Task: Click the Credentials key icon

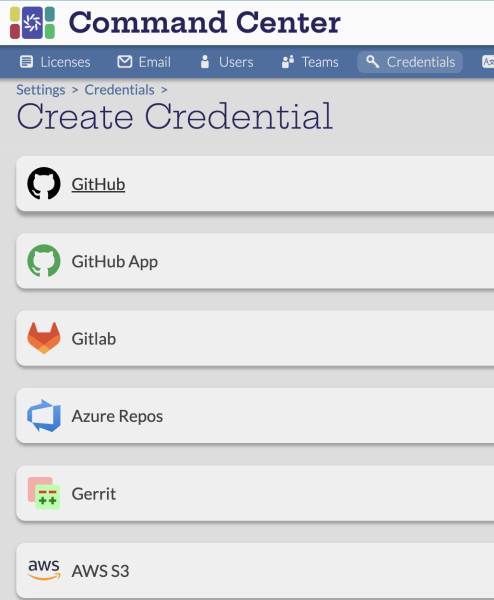Action: click(x=372, y=62)
